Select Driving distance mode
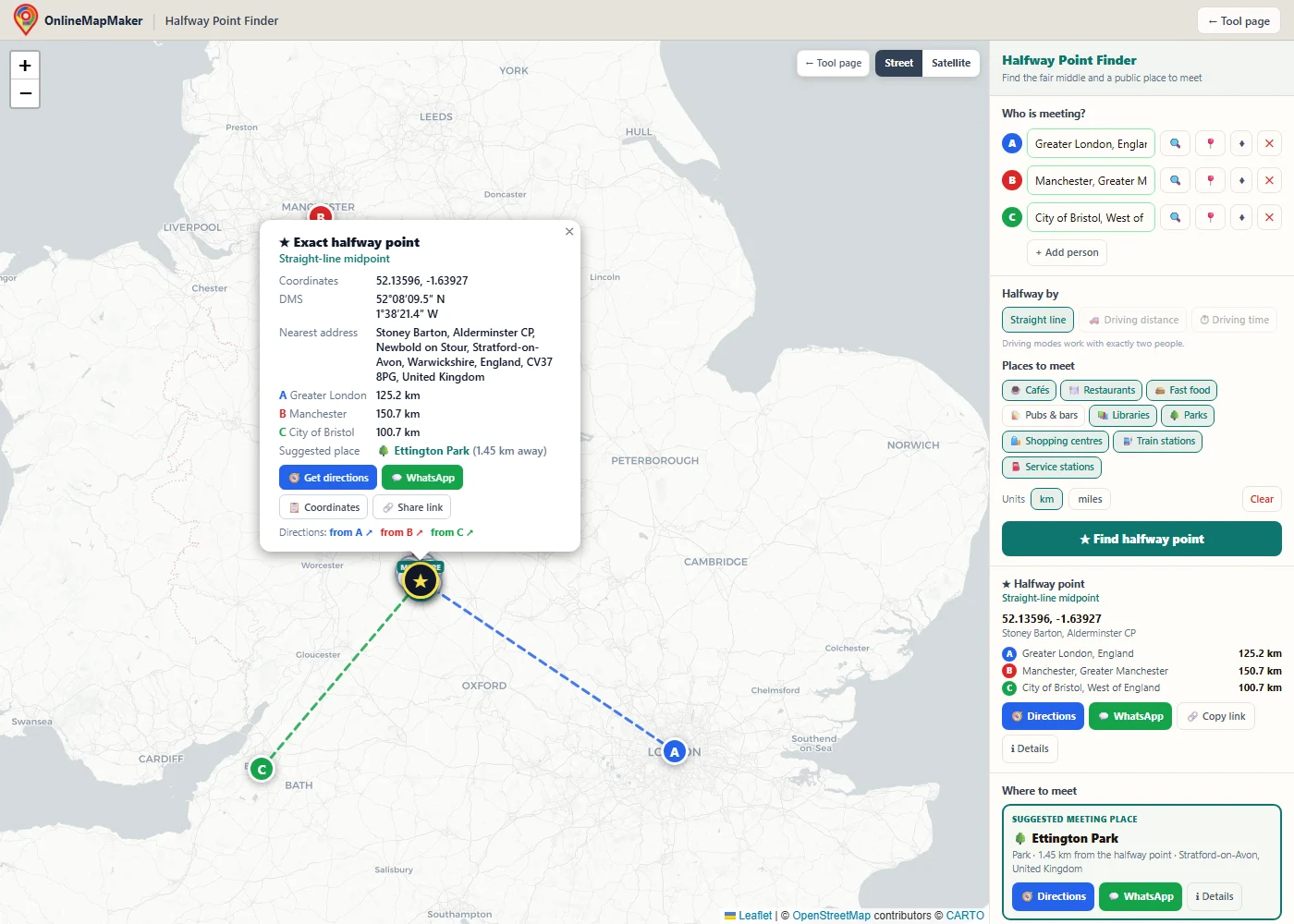The height and width of the screenshot is (924, 1294). click(x=1133, y=320)
